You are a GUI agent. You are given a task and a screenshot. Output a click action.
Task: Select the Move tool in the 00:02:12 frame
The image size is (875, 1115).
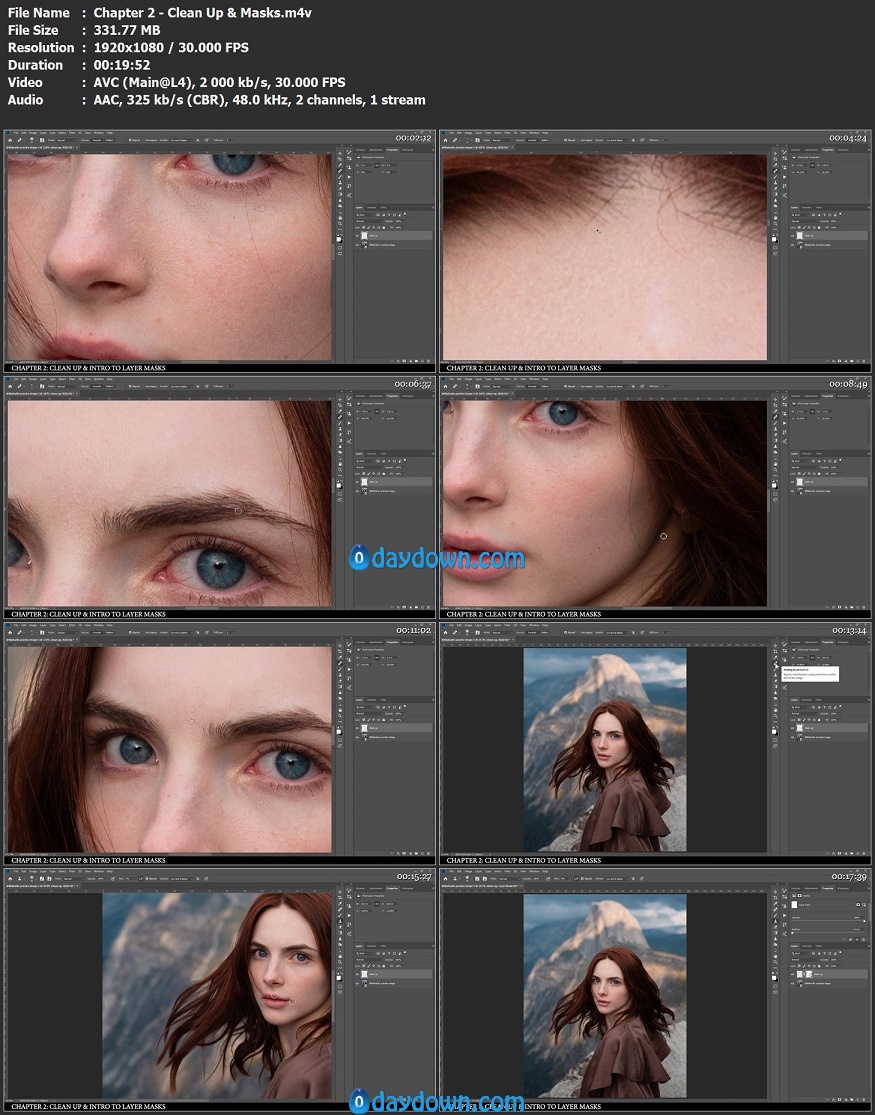[x=340, y=154]
